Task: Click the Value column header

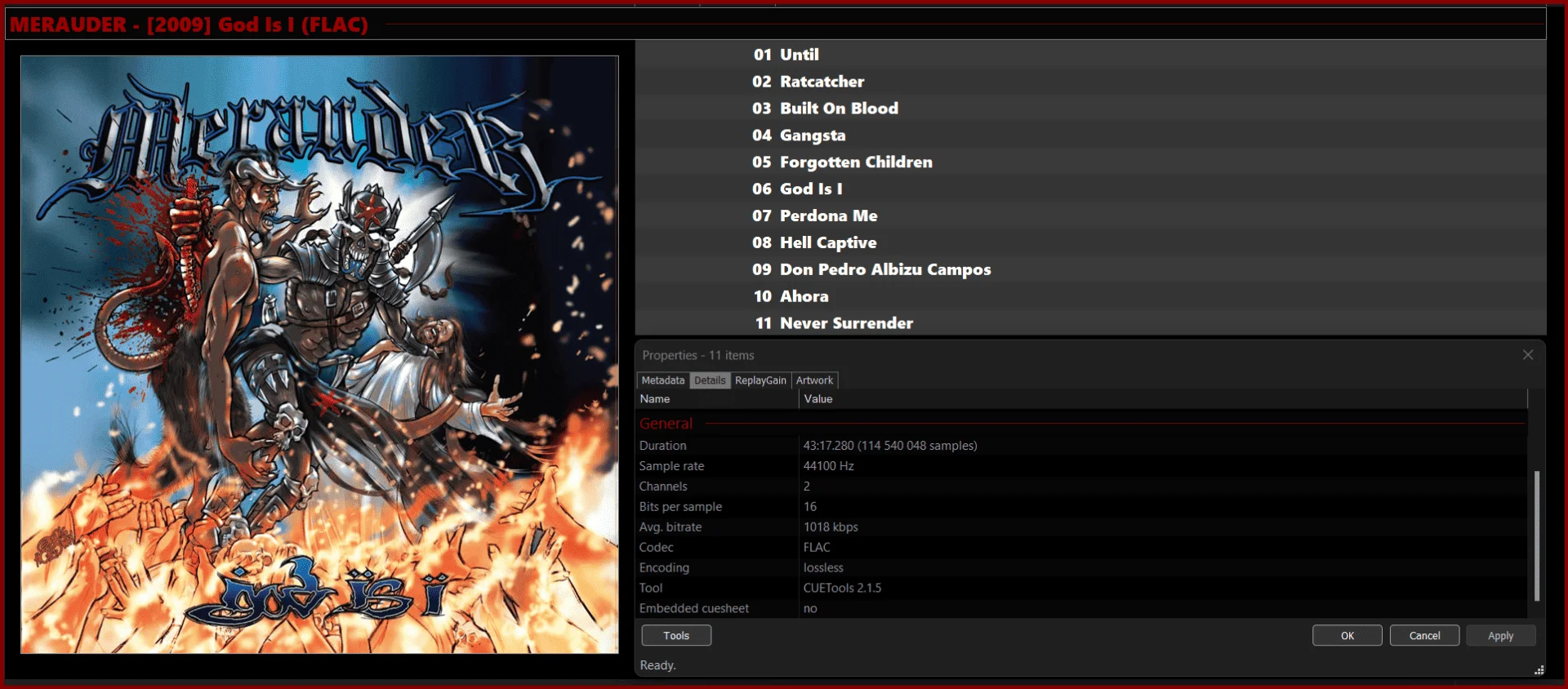Action: tap(1163, 399)
